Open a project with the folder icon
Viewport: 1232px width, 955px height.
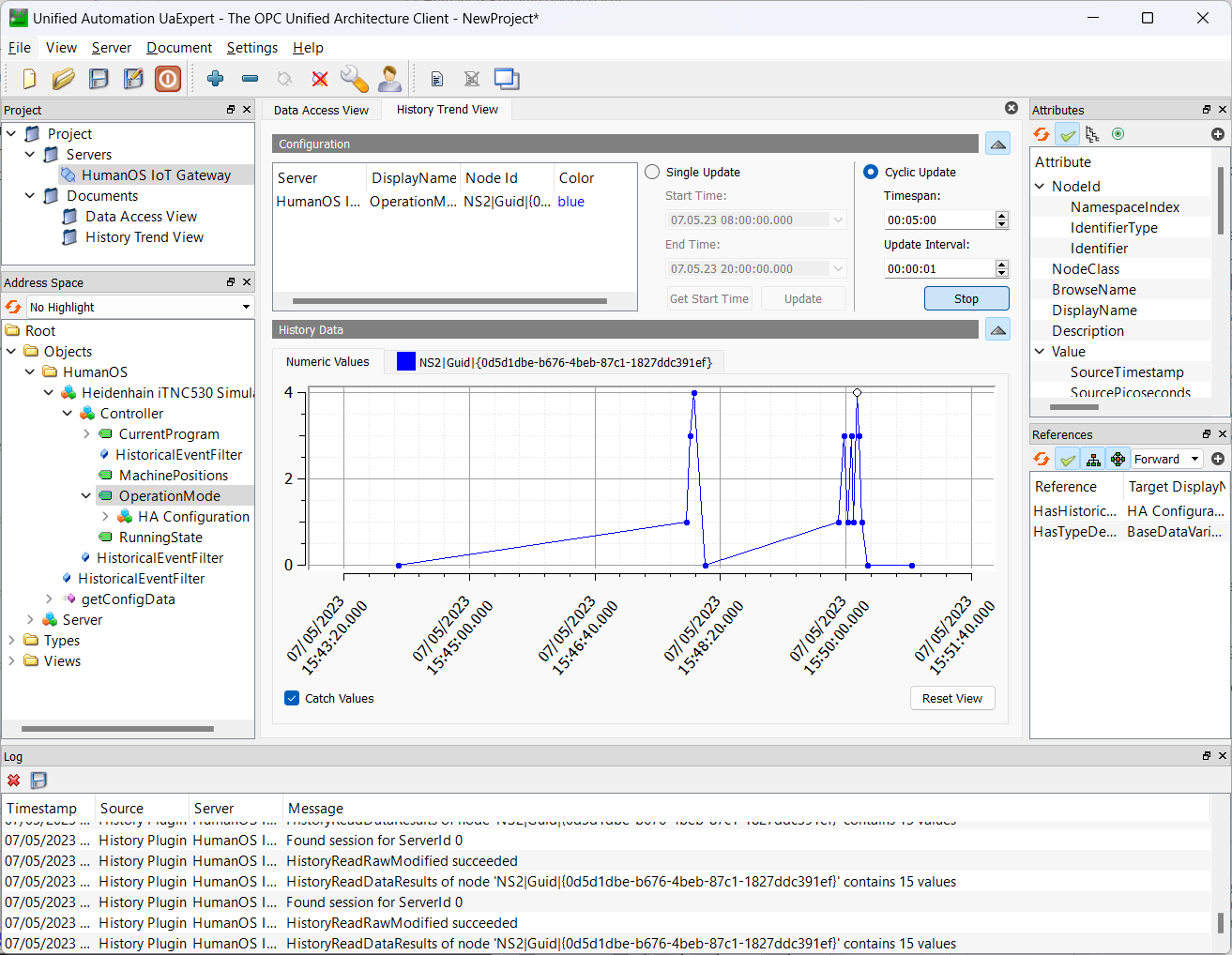[x=64, y=79]
